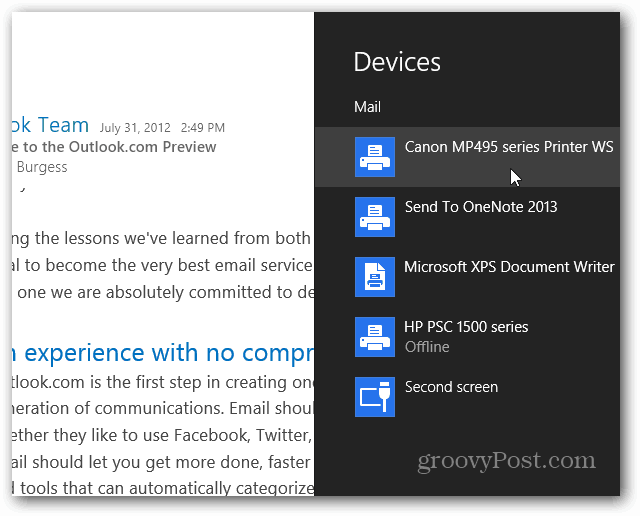
Task: Click the Outlook Team sender name
Action: click(x=51, y=125)
